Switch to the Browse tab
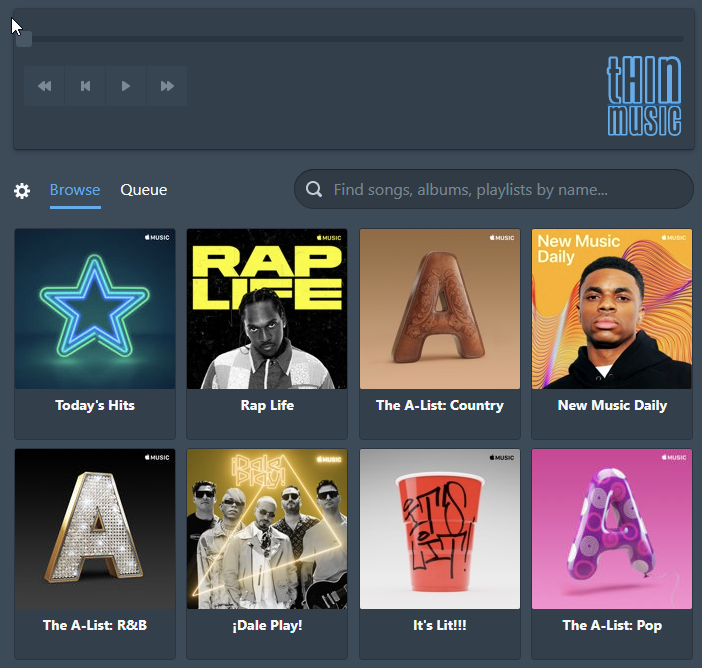702x668 pixels. pos(75,190)
